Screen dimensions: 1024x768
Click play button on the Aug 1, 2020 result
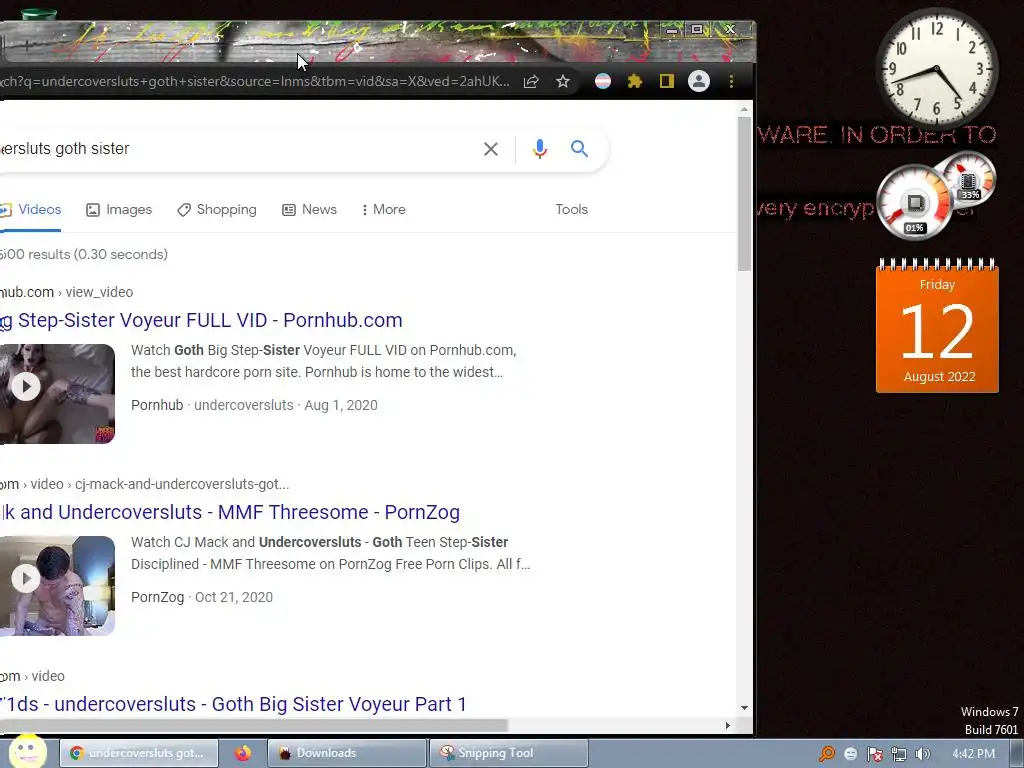(26, 387)
